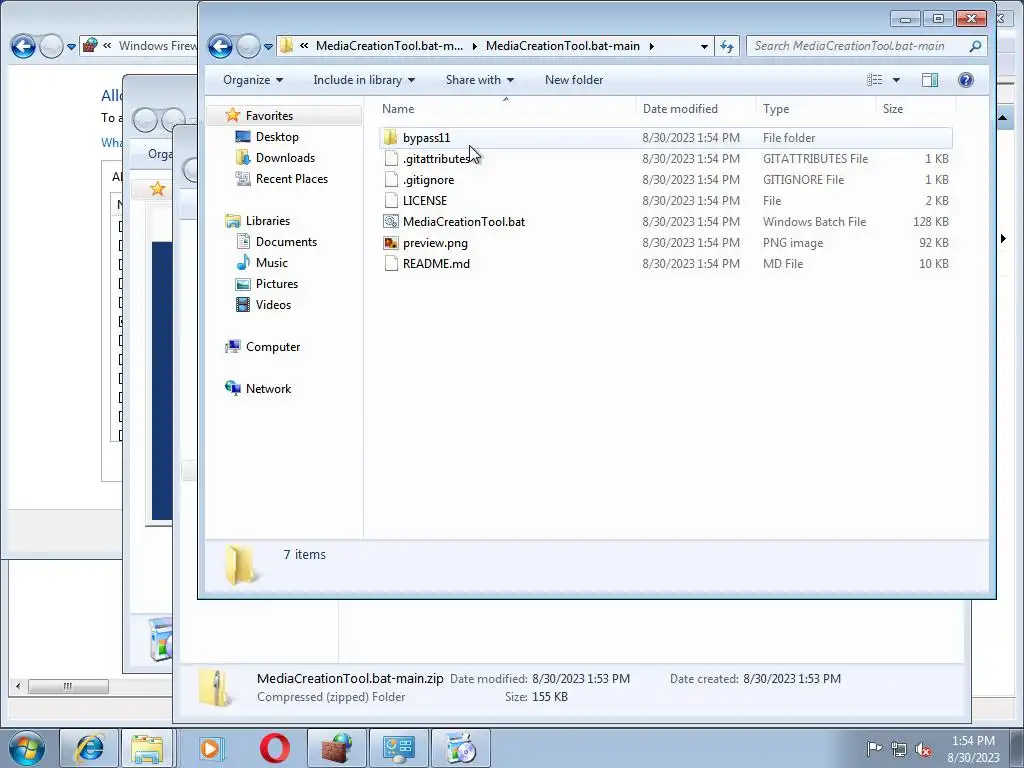Click New folder button
1024x768 pixels.
(573, 80)
